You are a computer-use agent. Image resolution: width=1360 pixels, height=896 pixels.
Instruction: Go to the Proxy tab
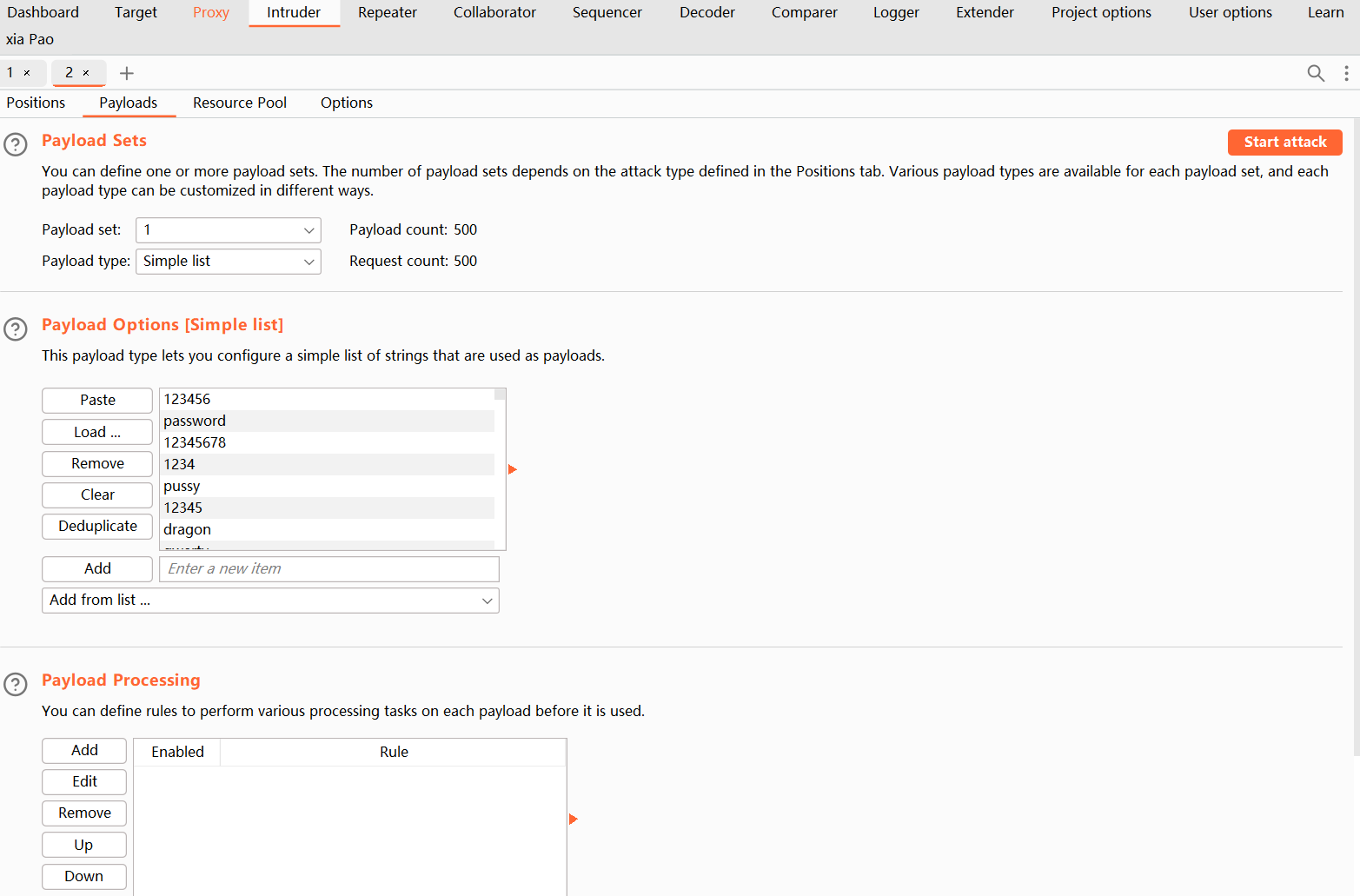pyautogui.click(x=211, y=12)
